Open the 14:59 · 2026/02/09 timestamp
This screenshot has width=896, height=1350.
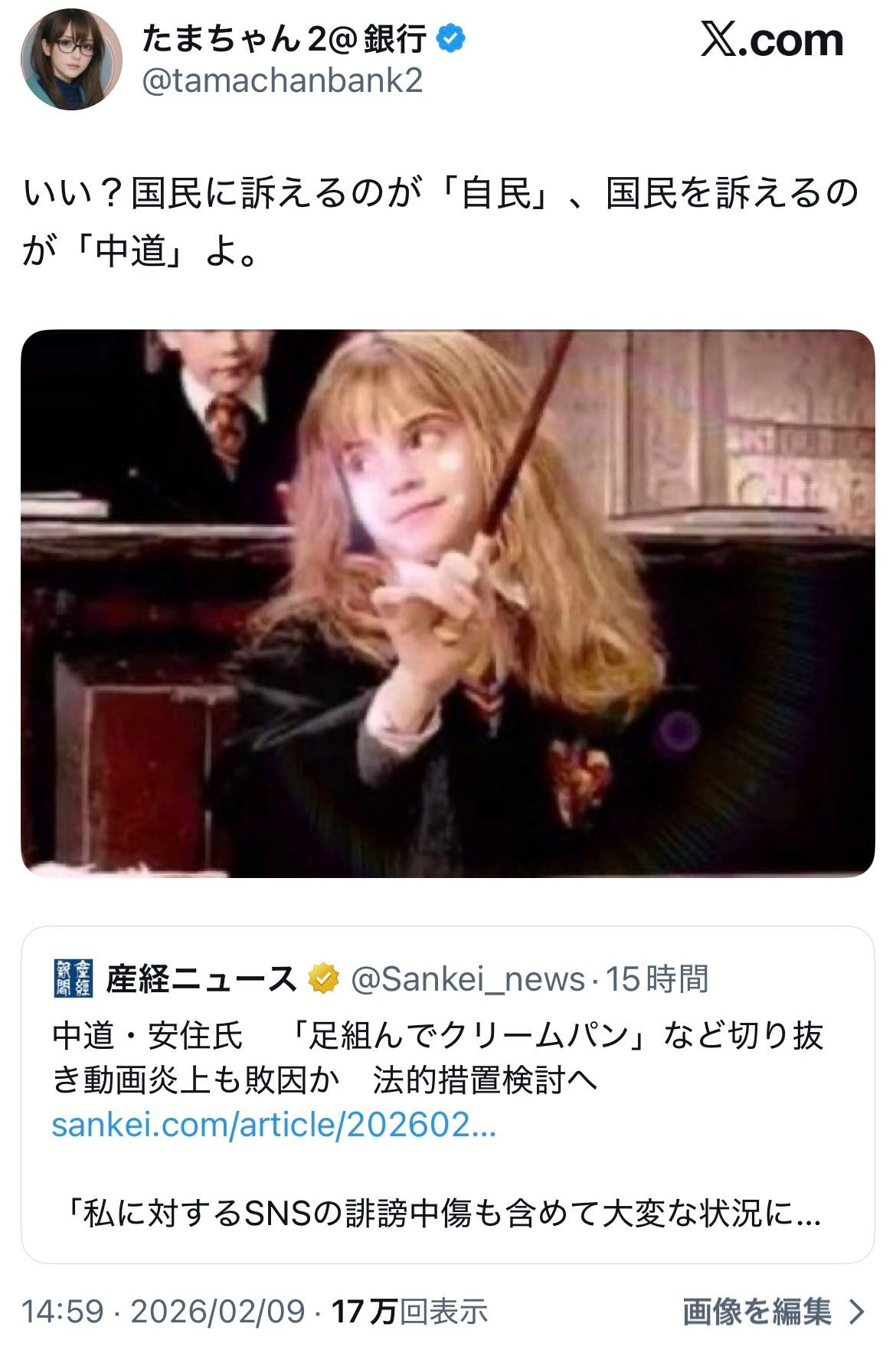point(163,1312)
